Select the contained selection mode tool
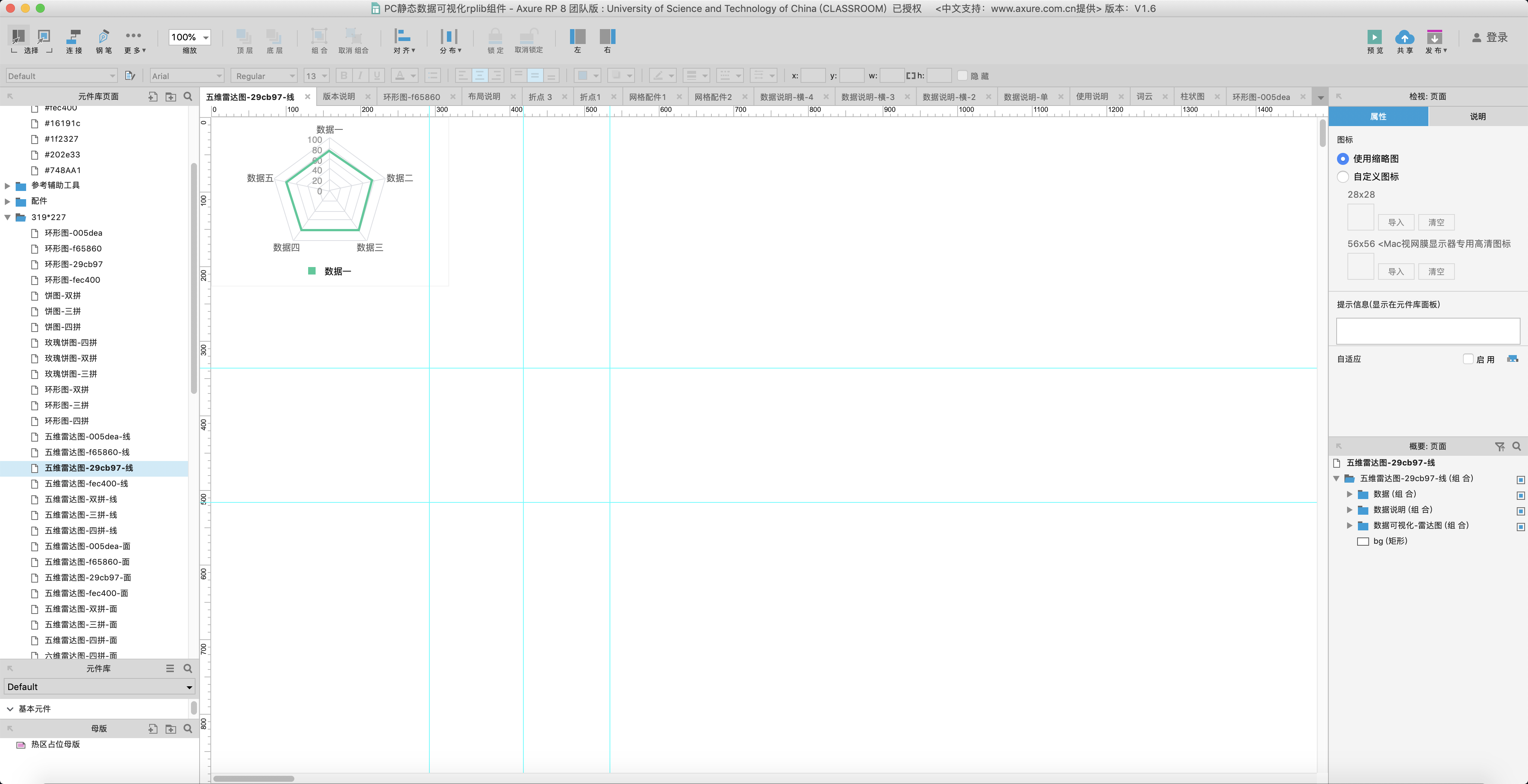Screen dimensions: 1528x784 click(x=44, y=36)
